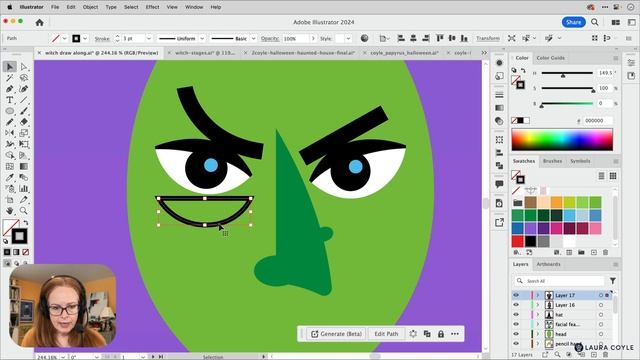Viewport: 640px width, 360px height.
Task: Expand the head layer
Action: 538,334
